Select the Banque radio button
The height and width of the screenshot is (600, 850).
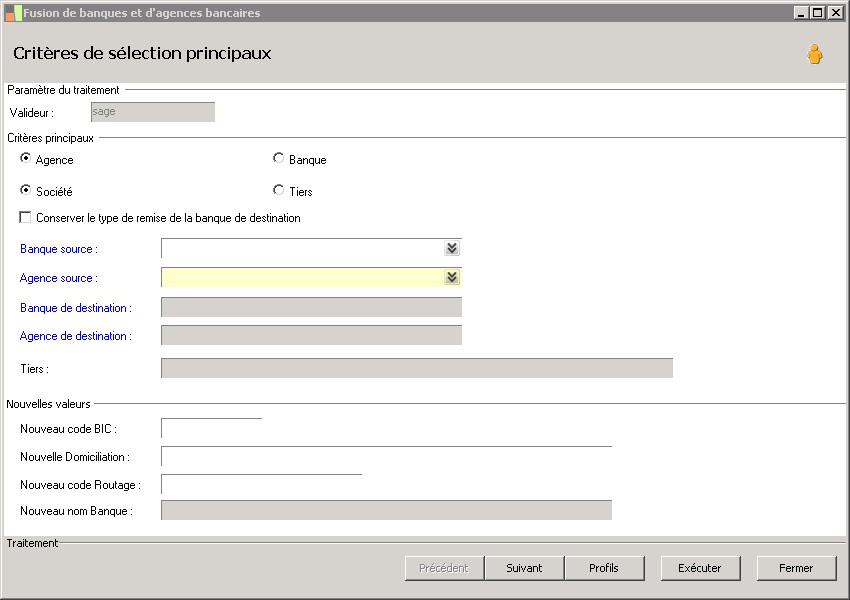[x=278, y=159]
